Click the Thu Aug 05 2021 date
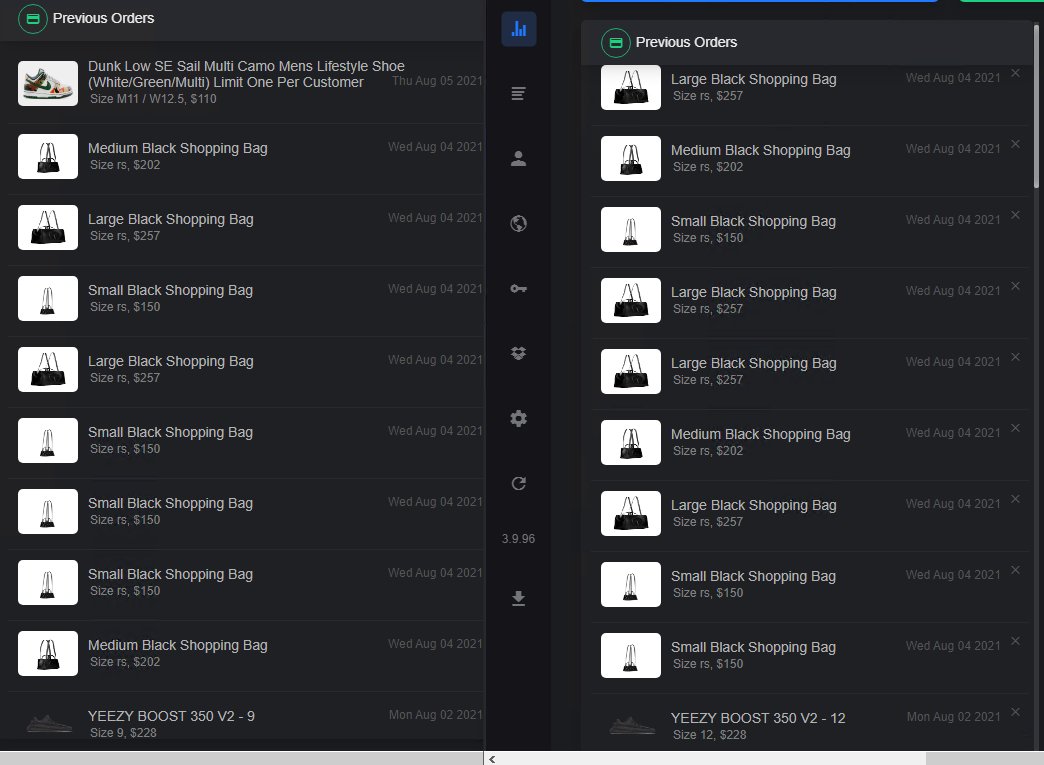Screen dimensions: 1044x765 pos(437,81)
